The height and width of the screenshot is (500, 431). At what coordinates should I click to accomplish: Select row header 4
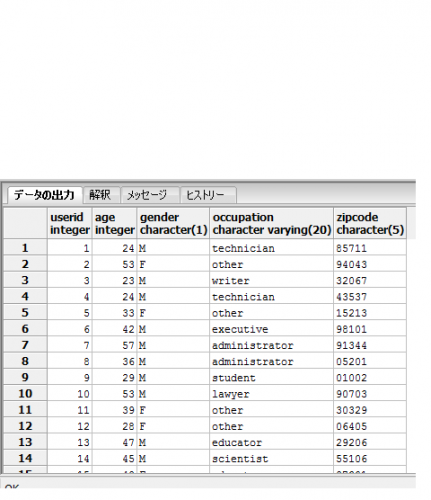25,296
